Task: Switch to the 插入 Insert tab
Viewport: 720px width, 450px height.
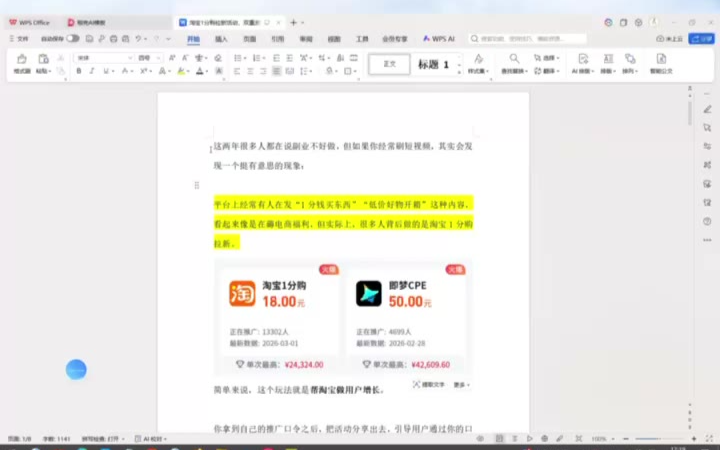Action: pyautogui.click(x=221, y=38)
